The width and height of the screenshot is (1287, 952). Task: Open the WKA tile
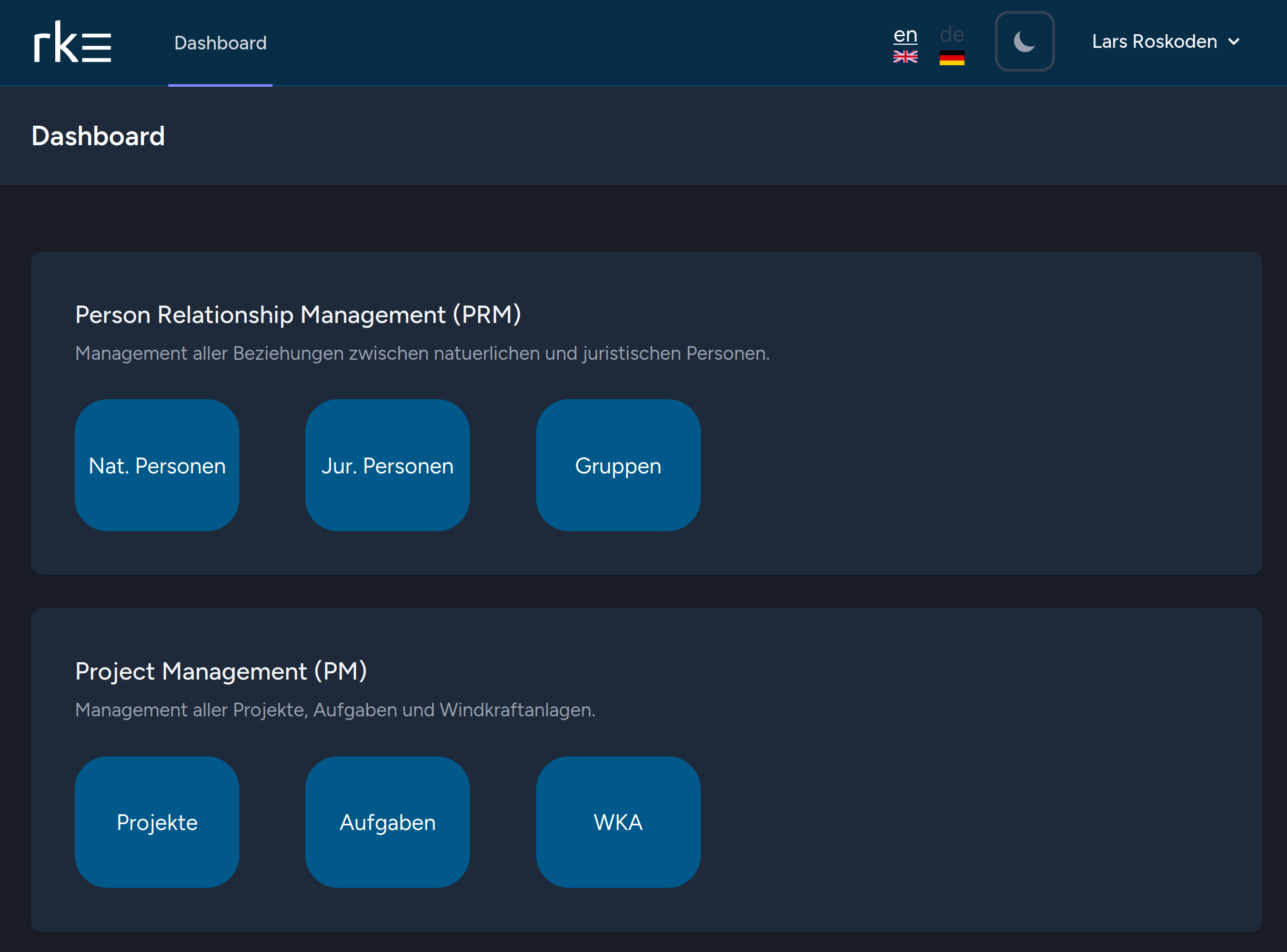pos(618,822)
